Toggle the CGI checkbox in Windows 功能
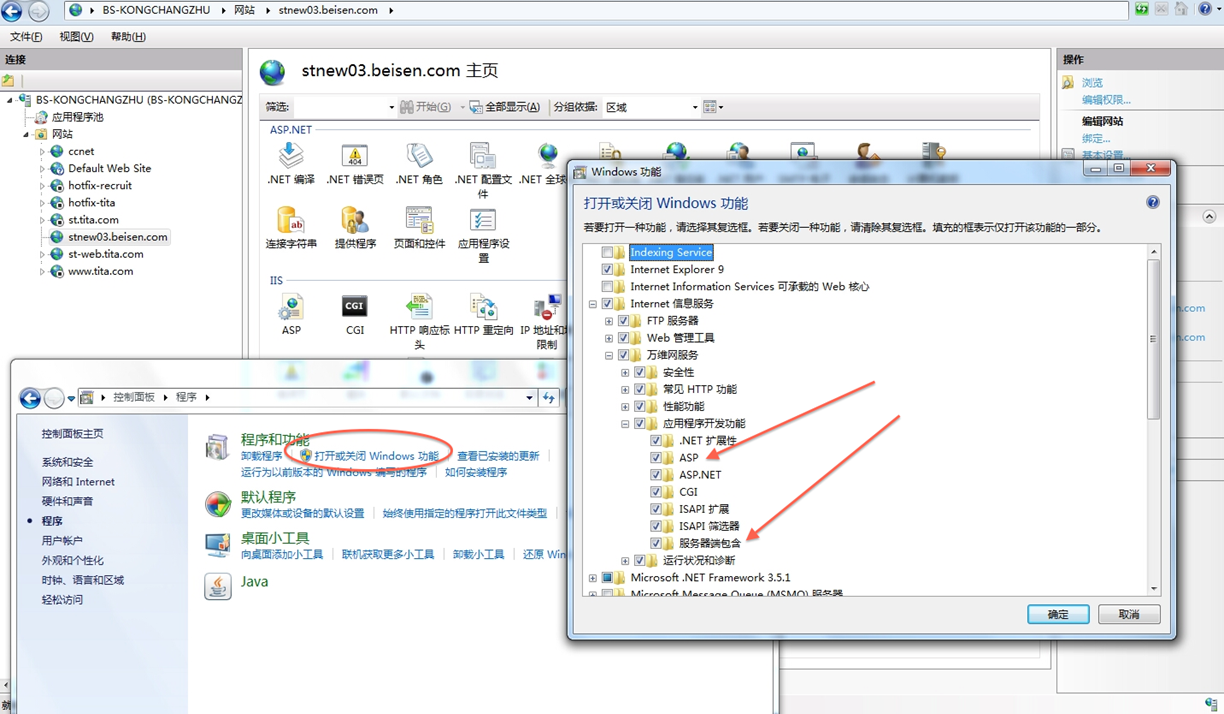This screenshot has width=1224, height=714. (x=656, y=492)
